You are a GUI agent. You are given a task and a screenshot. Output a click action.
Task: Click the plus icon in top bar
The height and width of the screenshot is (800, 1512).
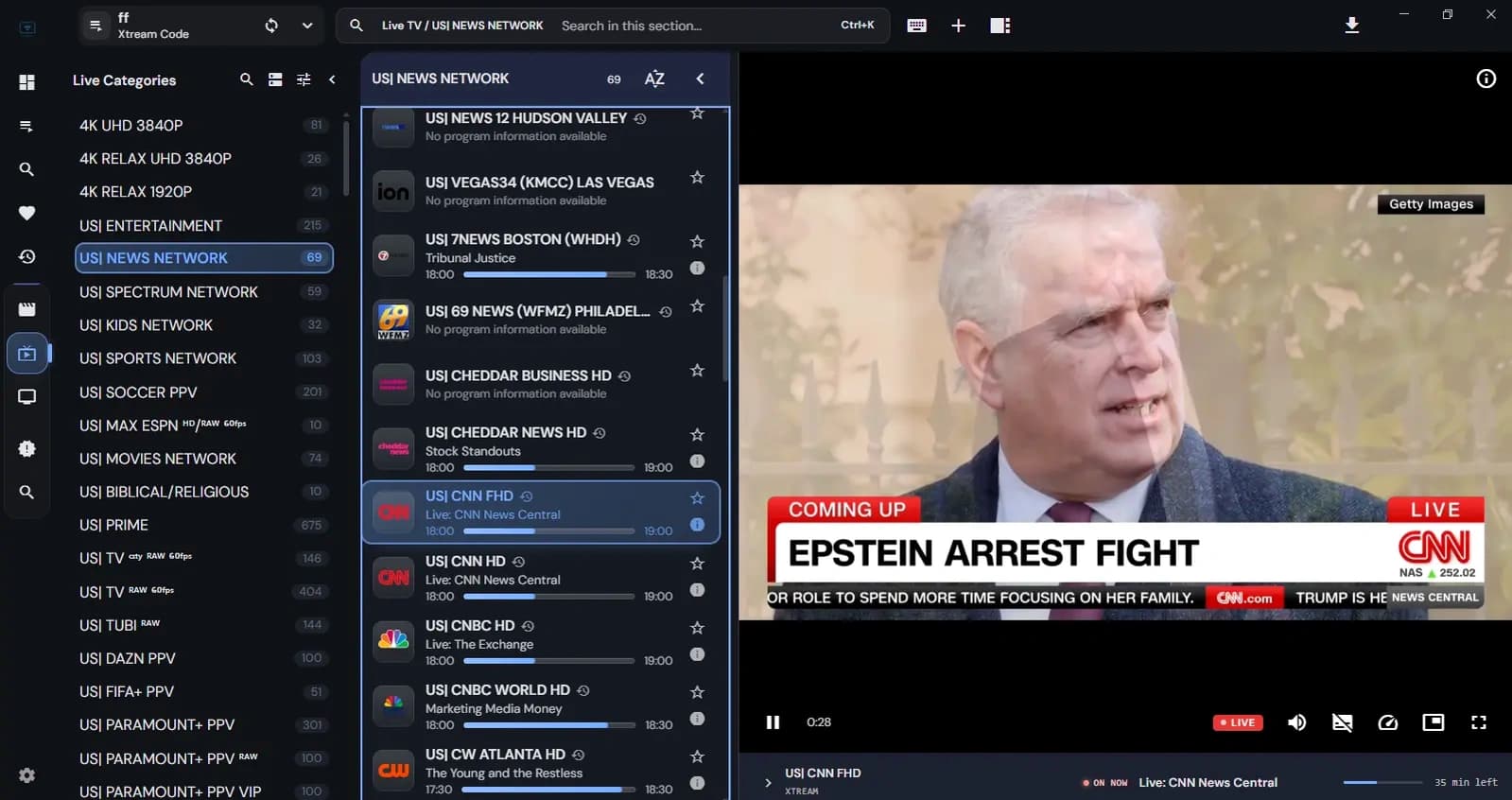point(958,26)
